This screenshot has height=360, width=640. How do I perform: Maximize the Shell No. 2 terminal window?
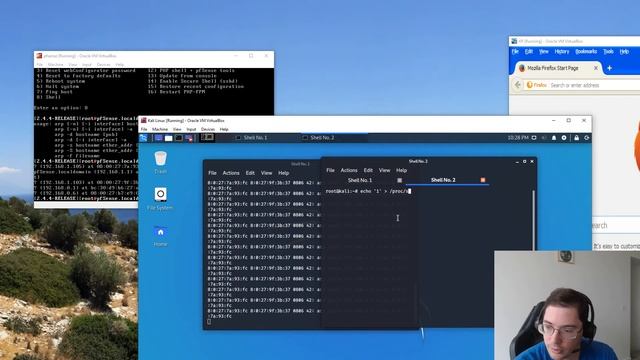524,162
